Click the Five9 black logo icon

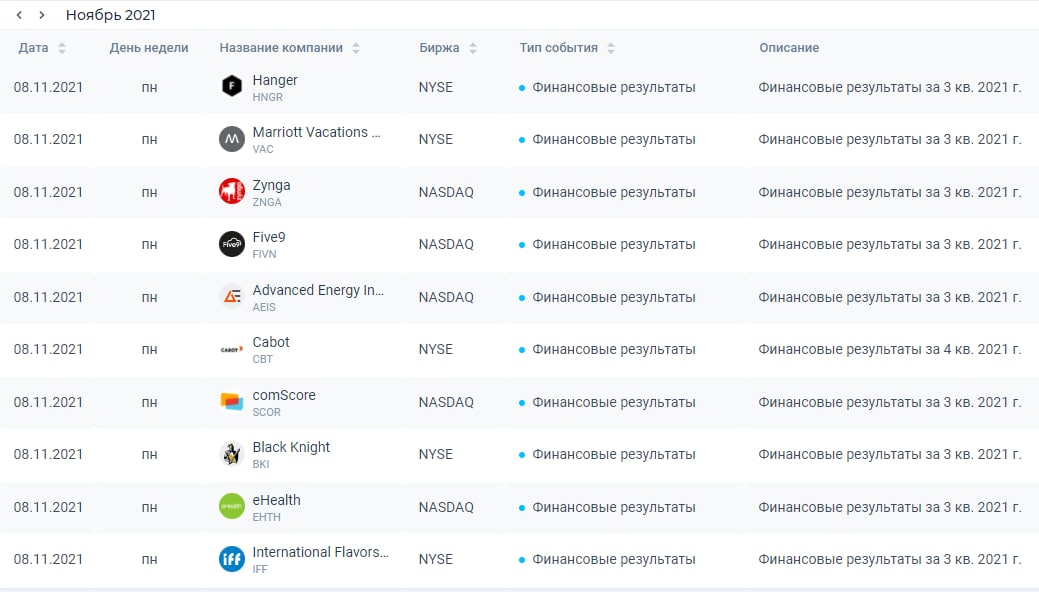click(x=232, y=244)
